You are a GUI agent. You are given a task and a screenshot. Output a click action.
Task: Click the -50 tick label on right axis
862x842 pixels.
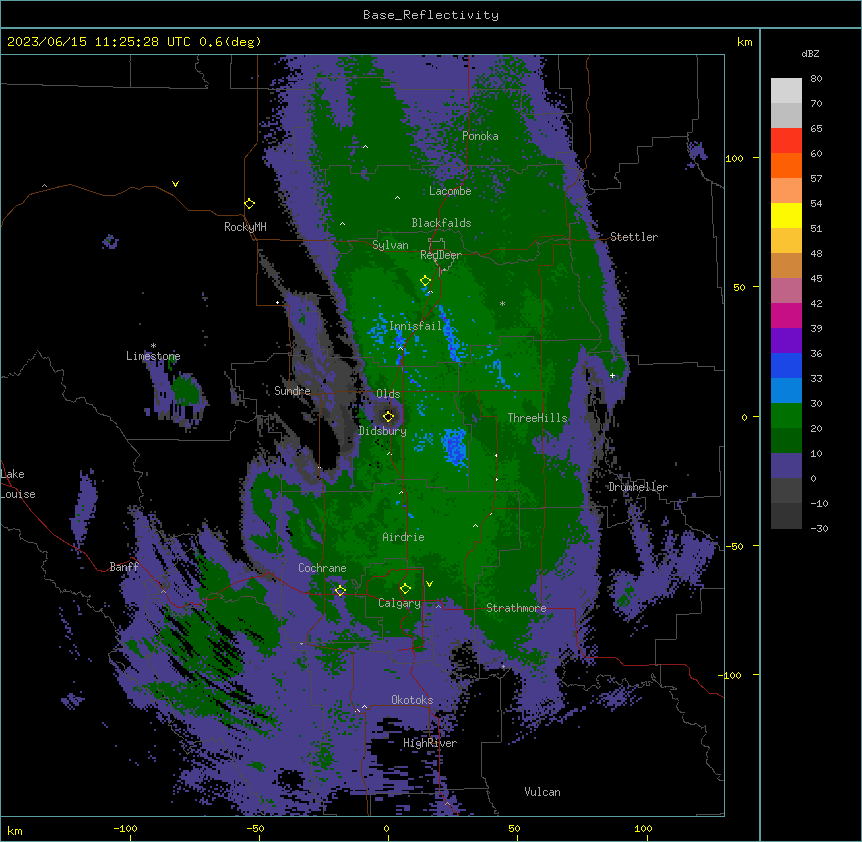click(734, 546)
